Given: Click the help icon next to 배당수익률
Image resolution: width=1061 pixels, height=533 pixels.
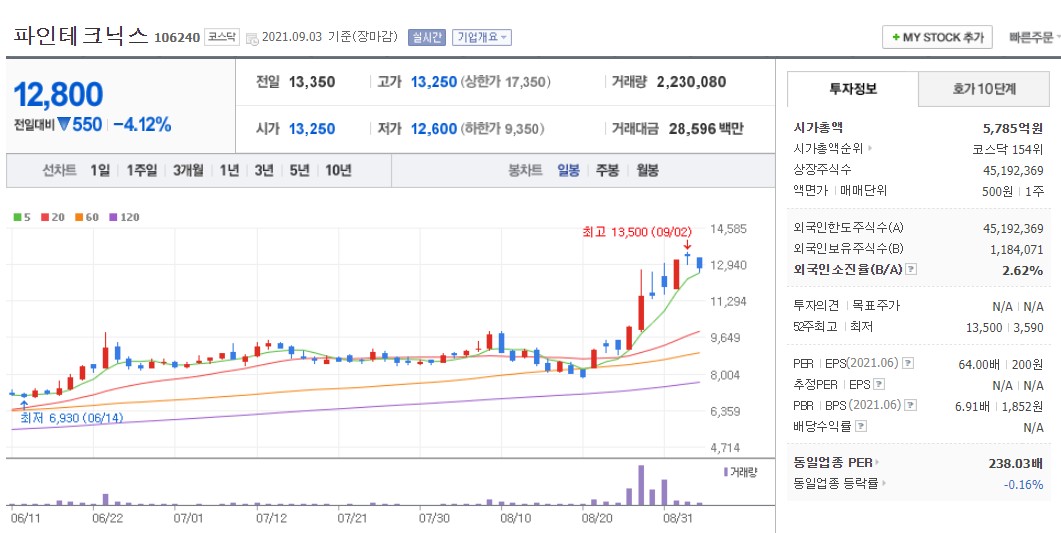Looking at the screenshot, I should point(861,427).
